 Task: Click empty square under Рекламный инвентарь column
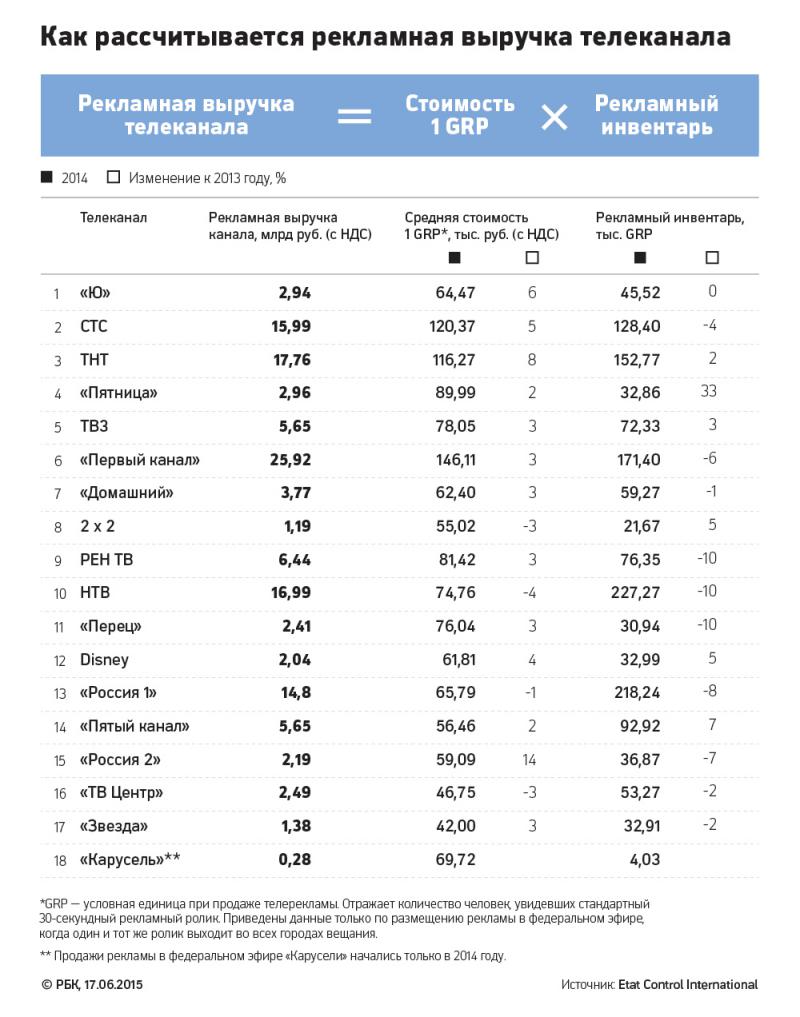[712, 257]
